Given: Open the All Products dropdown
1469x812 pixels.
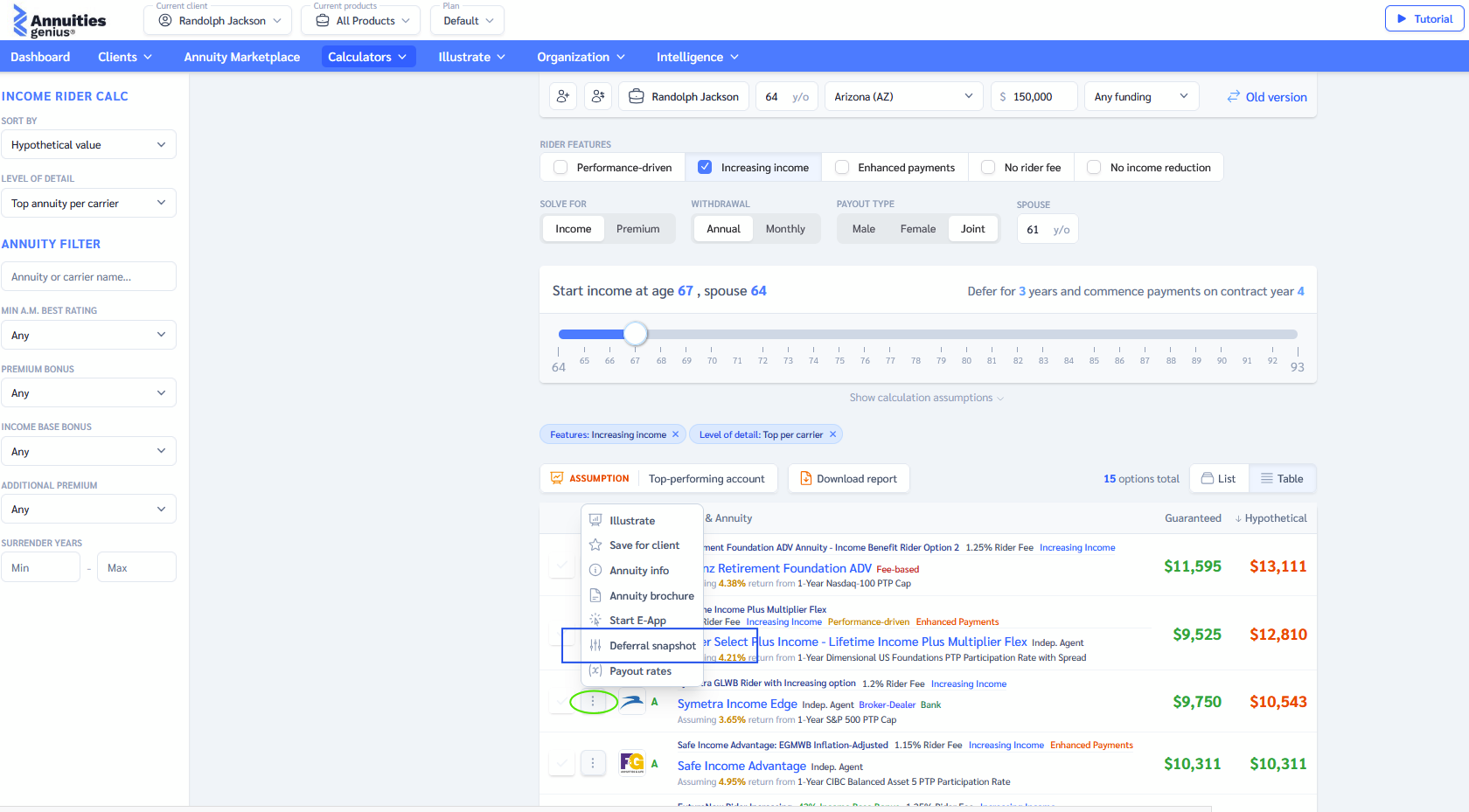Looking at the screenshot, I should click(360, 20).
